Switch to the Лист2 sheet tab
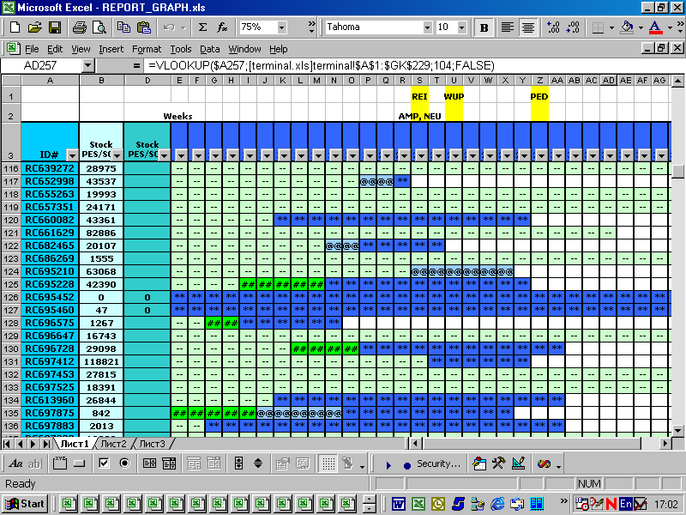686x515 pixels. 113,444
